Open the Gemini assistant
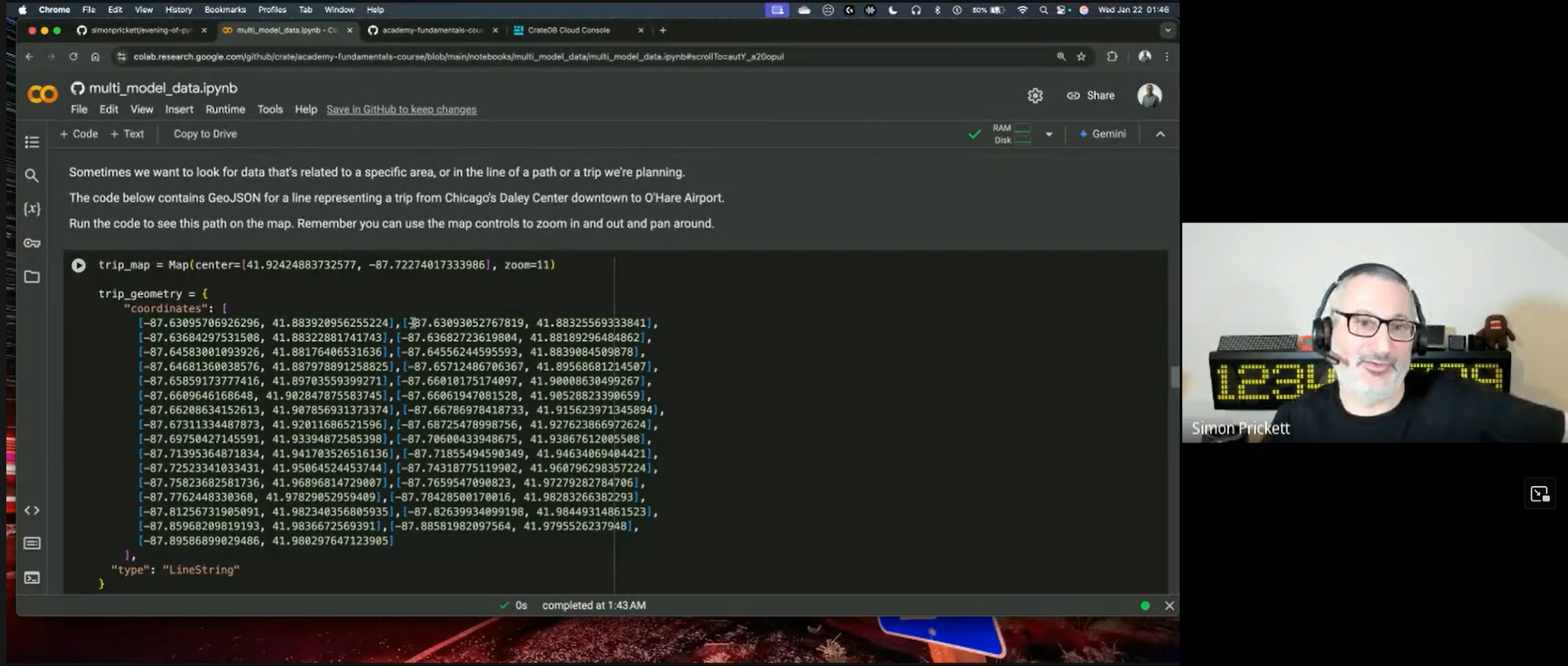Viewport: 1568px width, 666px height. [x=1103, y=134]
